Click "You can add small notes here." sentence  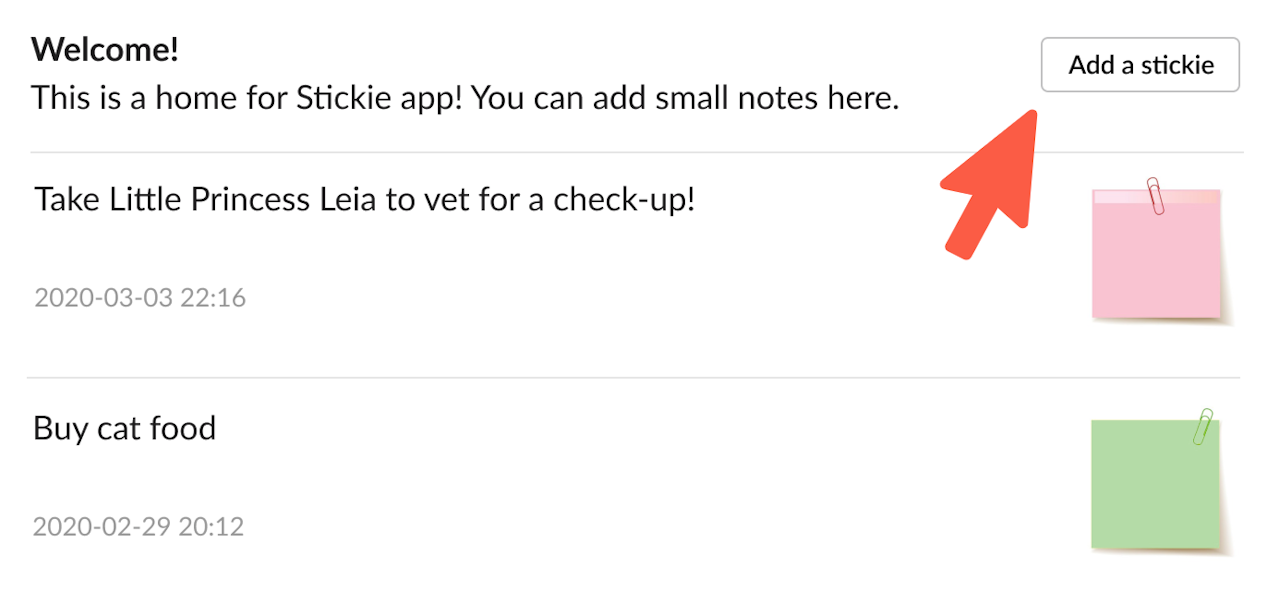pyautogui.click(x=685, y=98)
